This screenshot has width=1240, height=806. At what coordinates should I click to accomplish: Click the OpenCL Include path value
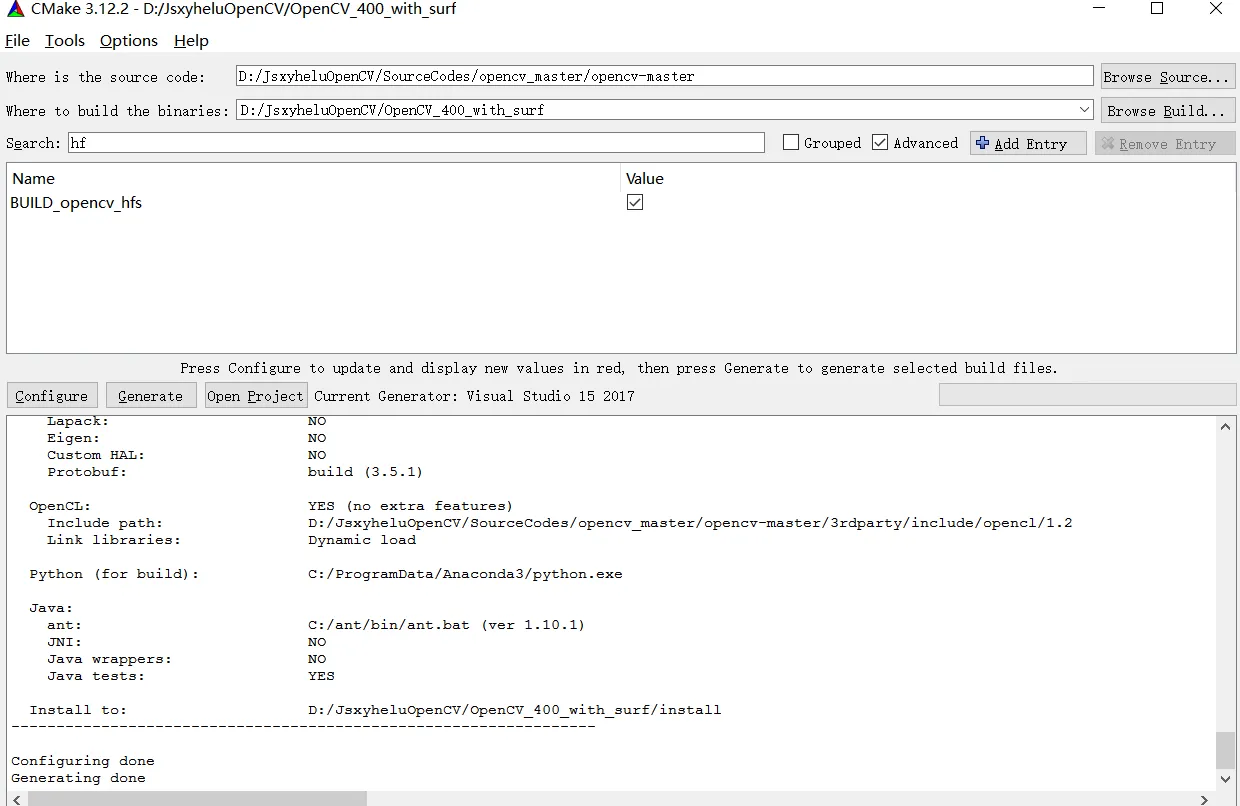(690, 523)
